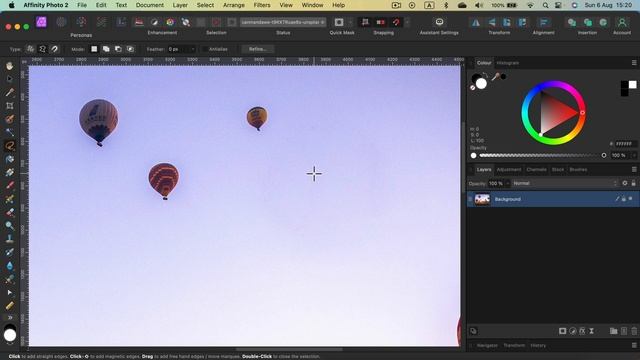Viewport: 640px width, 360px height.
Task: Open layer Opacity value dropdown
Action: coord(508,183)
